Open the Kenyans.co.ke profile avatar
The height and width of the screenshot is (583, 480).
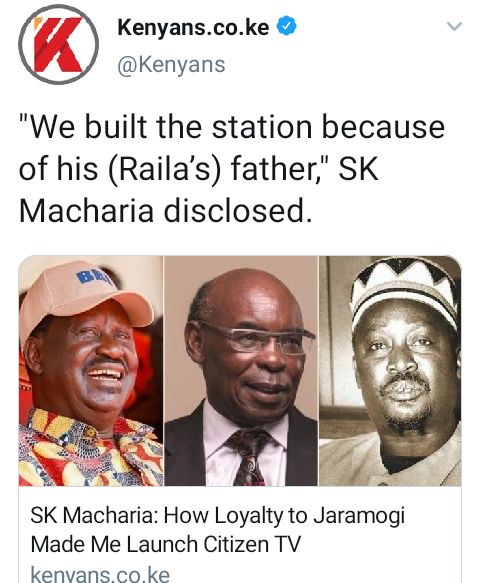point(58,45)
